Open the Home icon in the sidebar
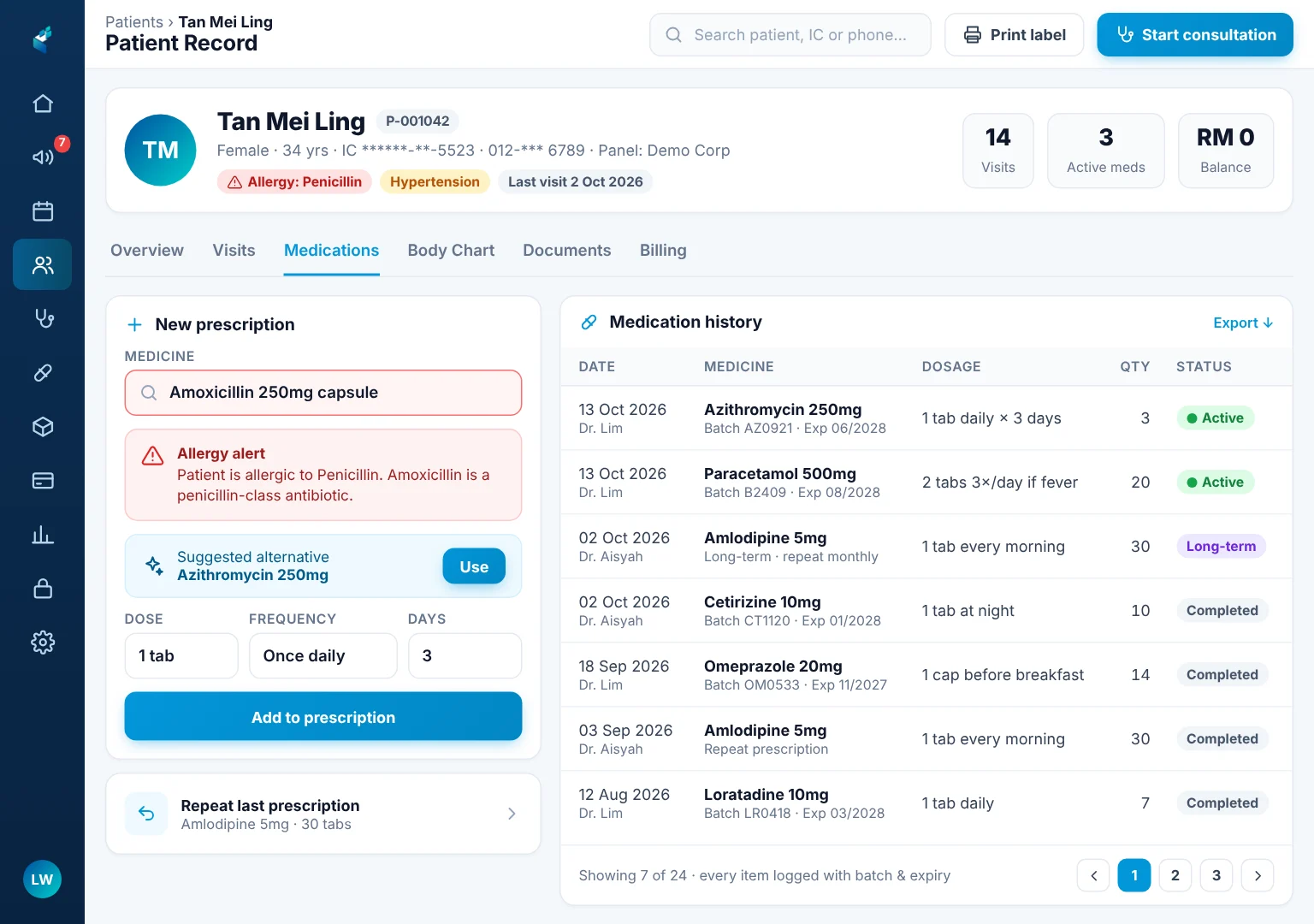This screenshot has height=924, width=1314. (x=43, y=104)
